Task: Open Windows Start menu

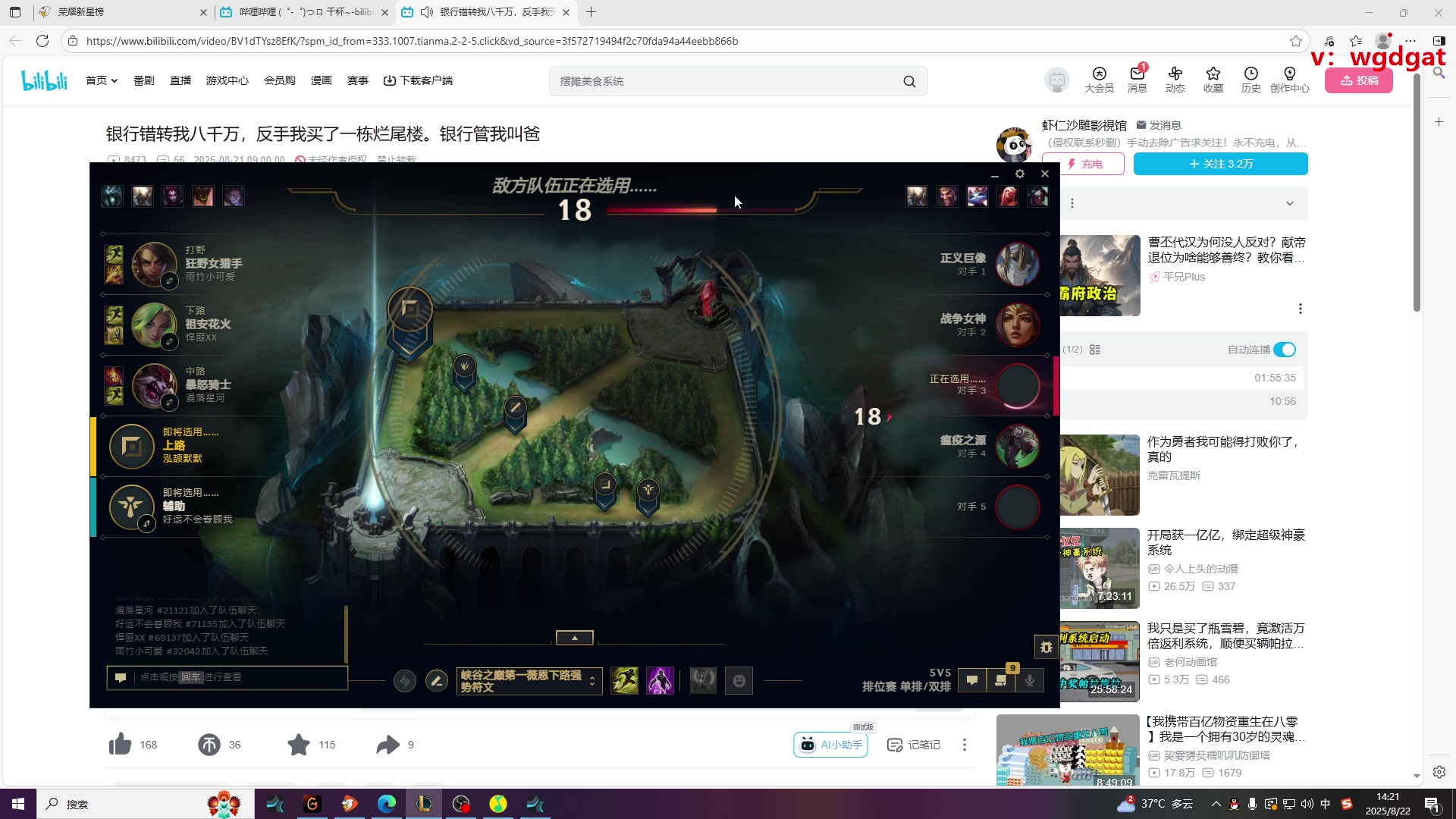Action: [18, 804]
